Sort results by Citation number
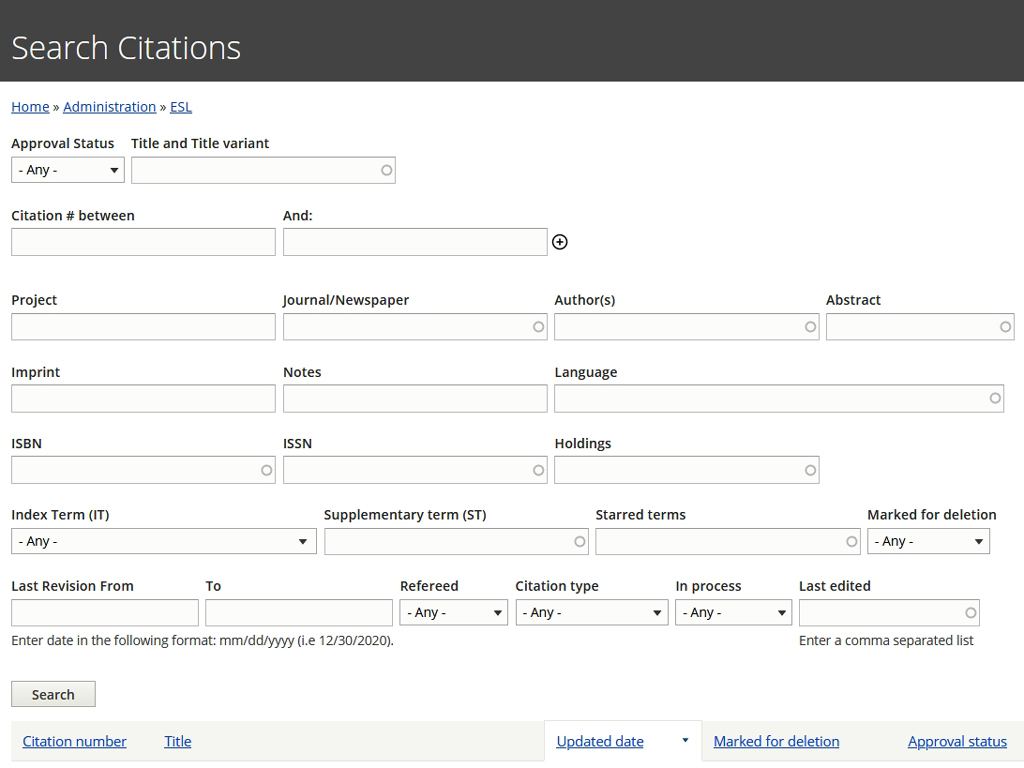1024x768 pixels. 74,741
